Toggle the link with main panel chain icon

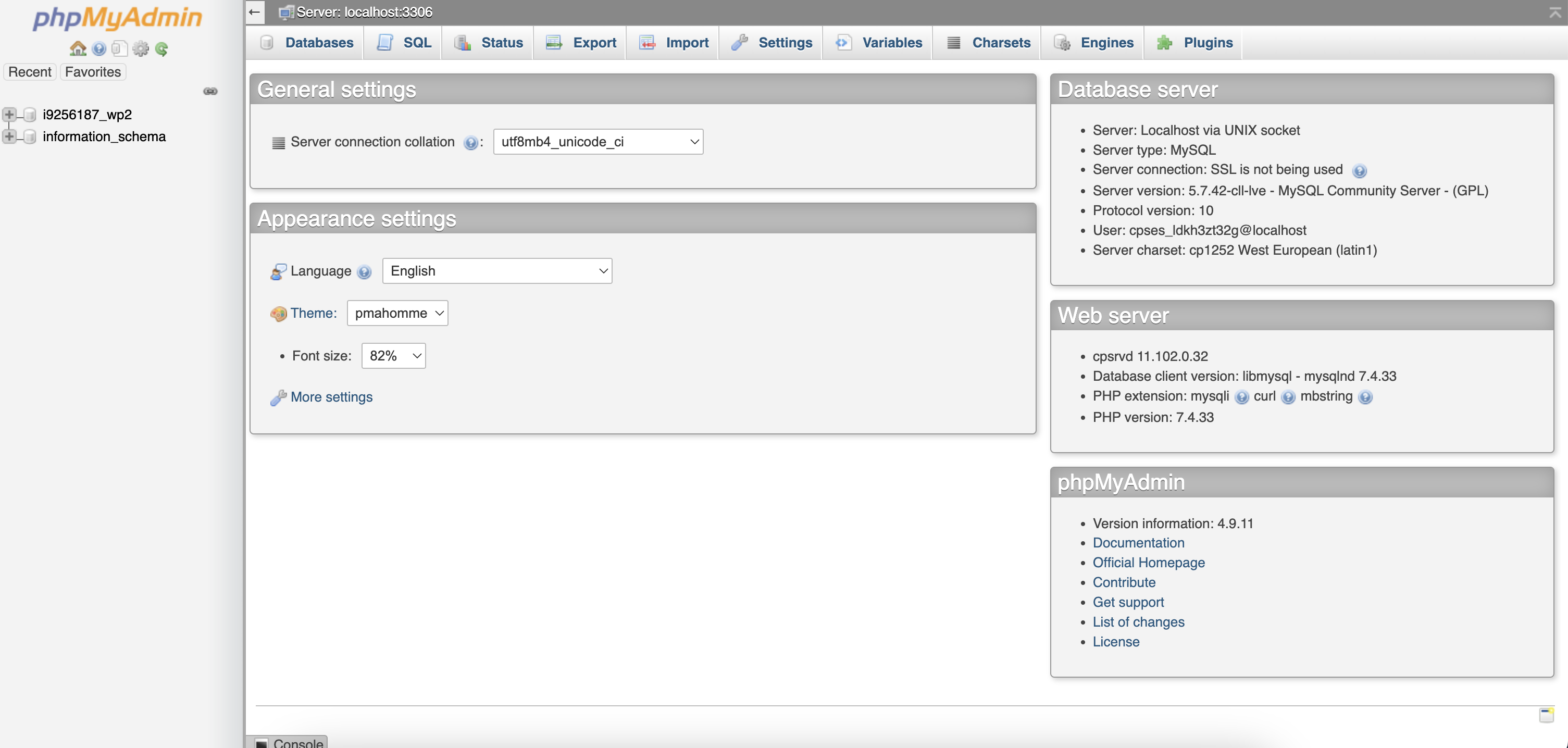[210, 91]
